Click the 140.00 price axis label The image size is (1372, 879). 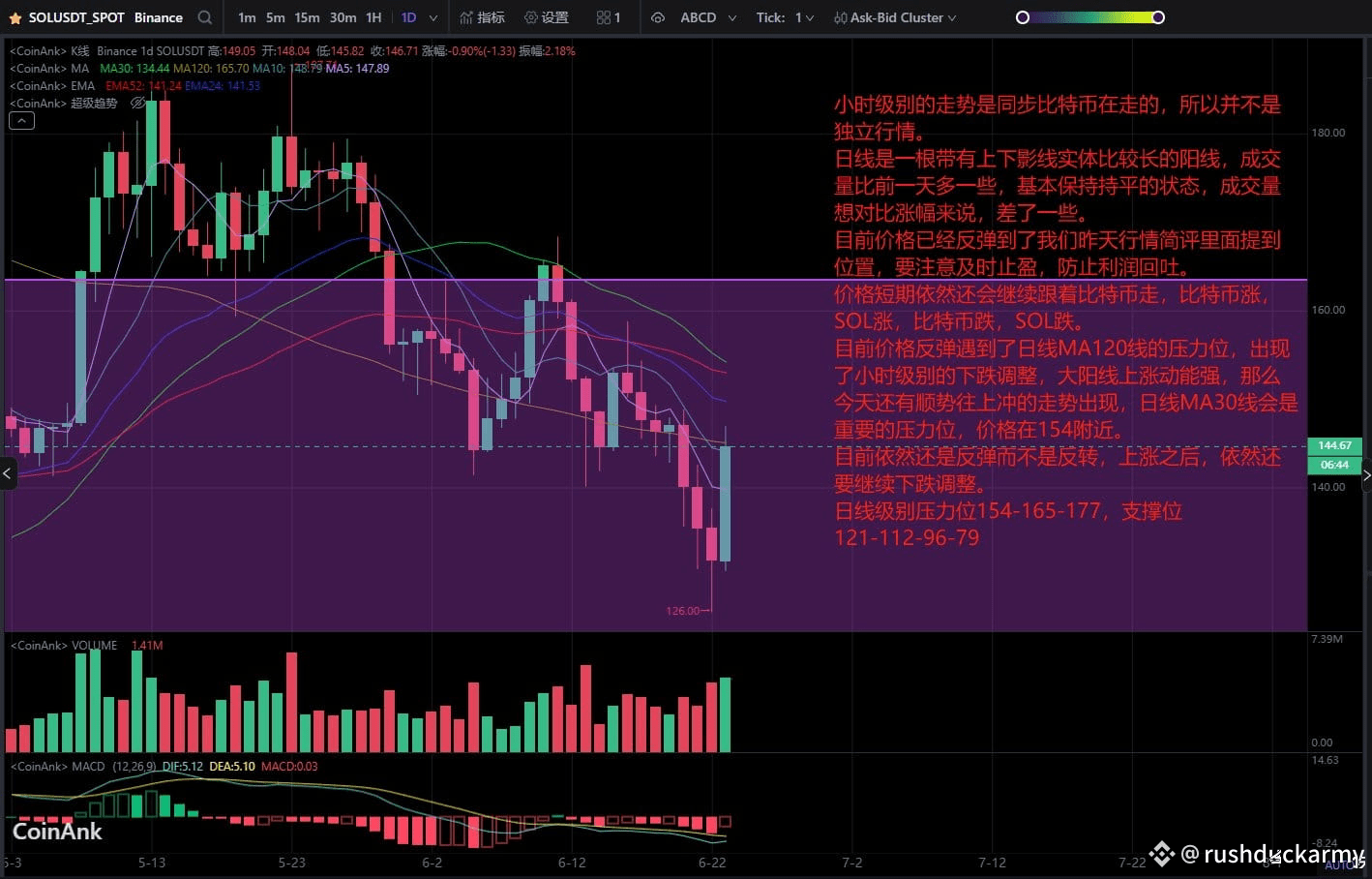tap(1327, 487)
